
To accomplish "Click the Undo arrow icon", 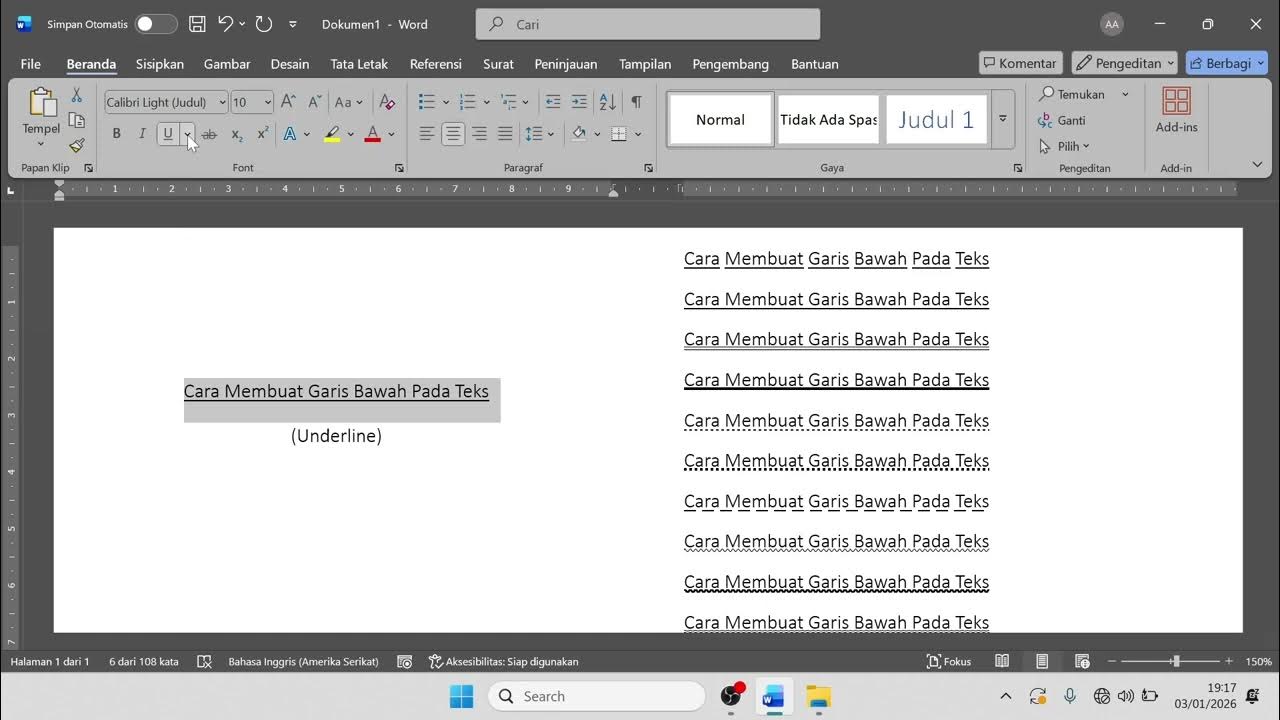I will (x=226, y=24).
